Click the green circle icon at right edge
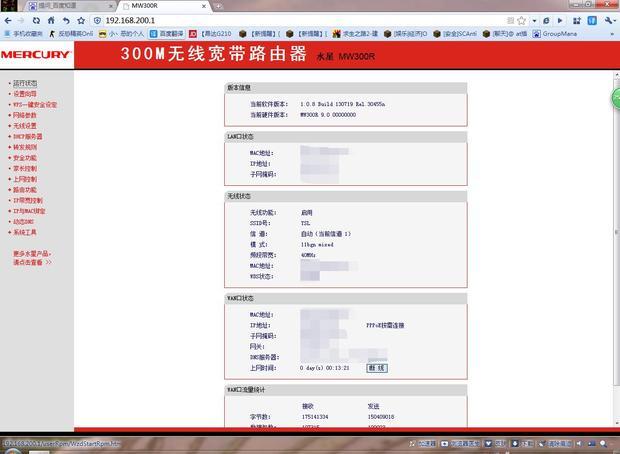The image size is (620, 454). click(x=615, y=98)
